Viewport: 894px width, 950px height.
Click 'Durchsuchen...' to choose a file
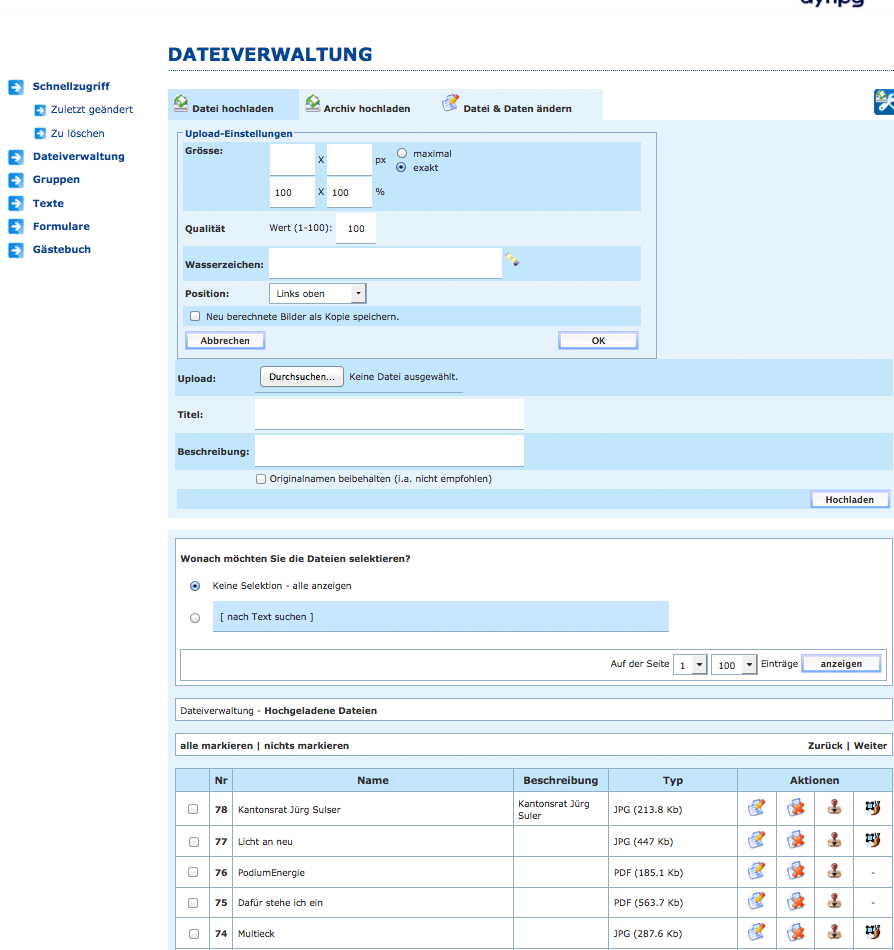coord(302,377)
